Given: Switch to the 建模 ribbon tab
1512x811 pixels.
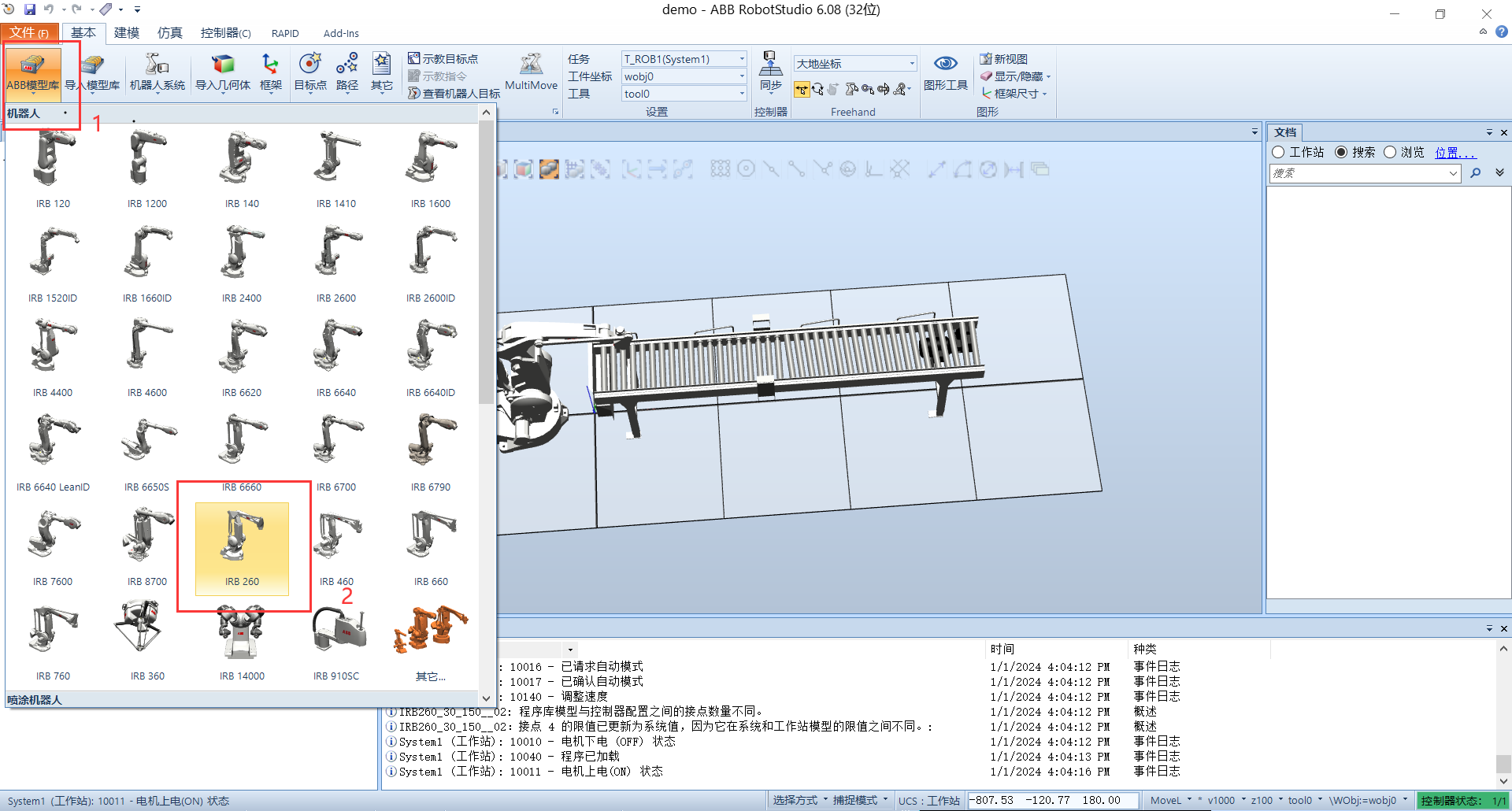Looking at the screenshot, I should pyautogui.click(x=127, y=32).
